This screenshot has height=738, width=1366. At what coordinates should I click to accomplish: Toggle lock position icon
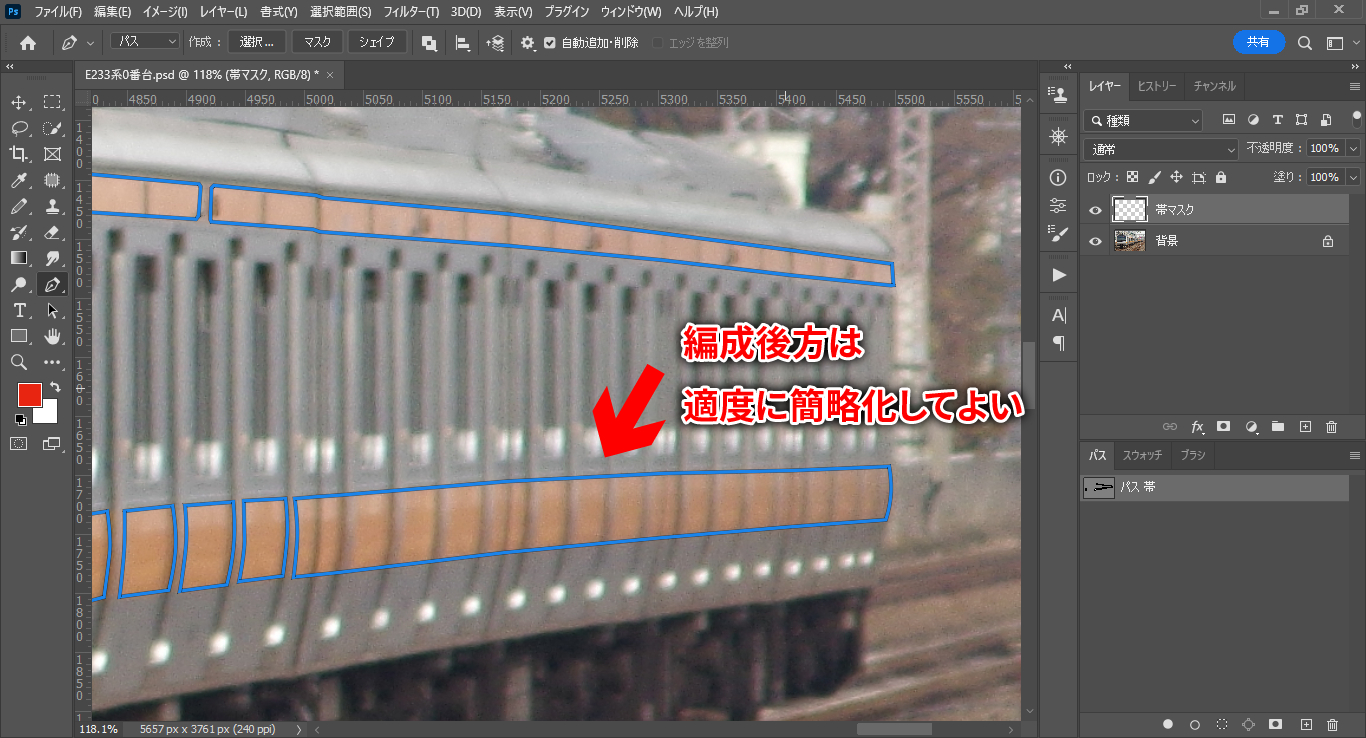coord(1176,177)
